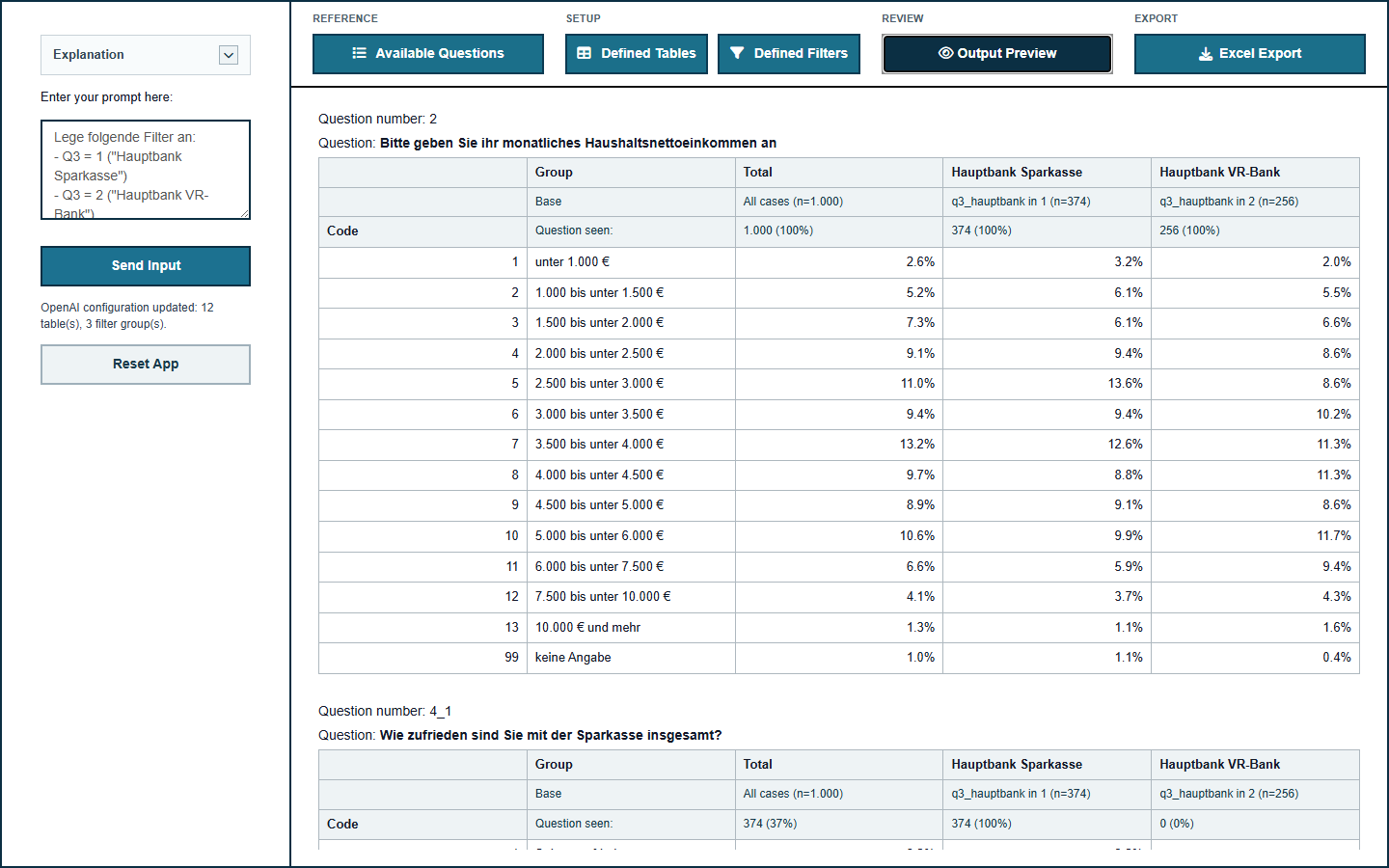Click the 'Group' header in first table
The image size is (1389, 868).
point(554,172)
